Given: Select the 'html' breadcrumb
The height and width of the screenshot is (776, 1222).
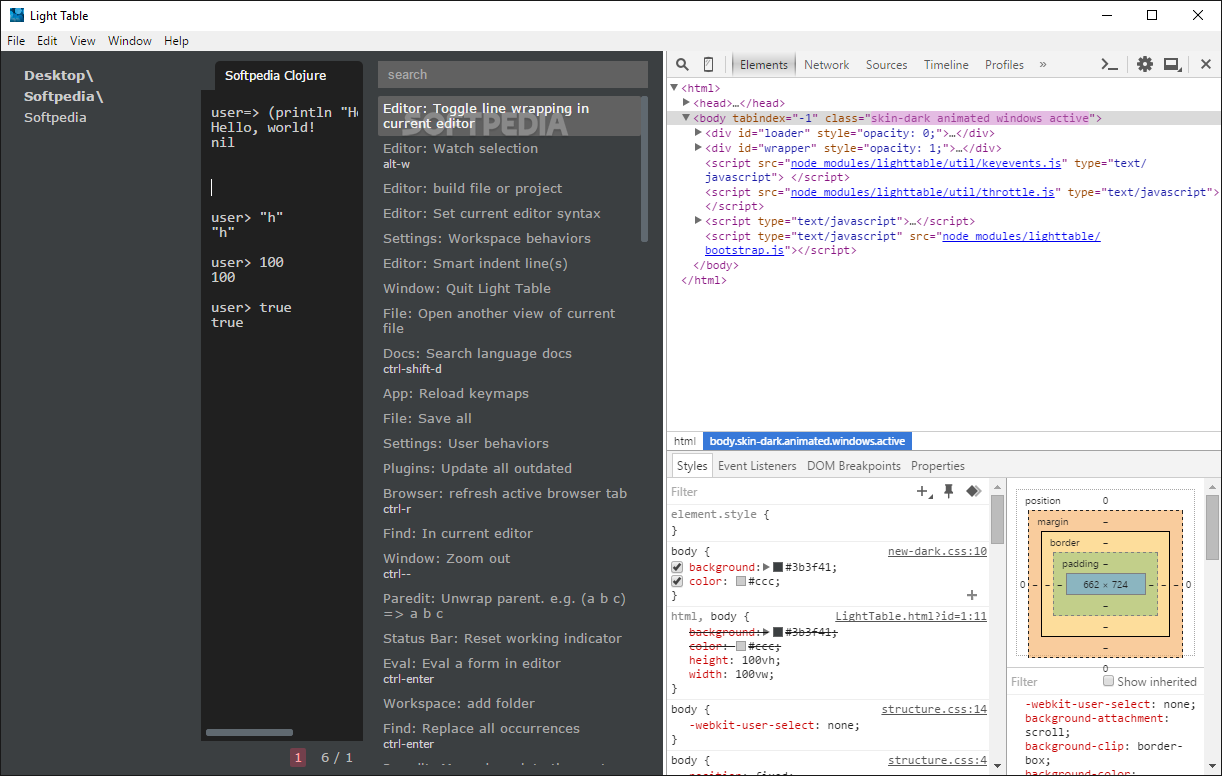Looking at the screenshot, I should pos(685,441).
